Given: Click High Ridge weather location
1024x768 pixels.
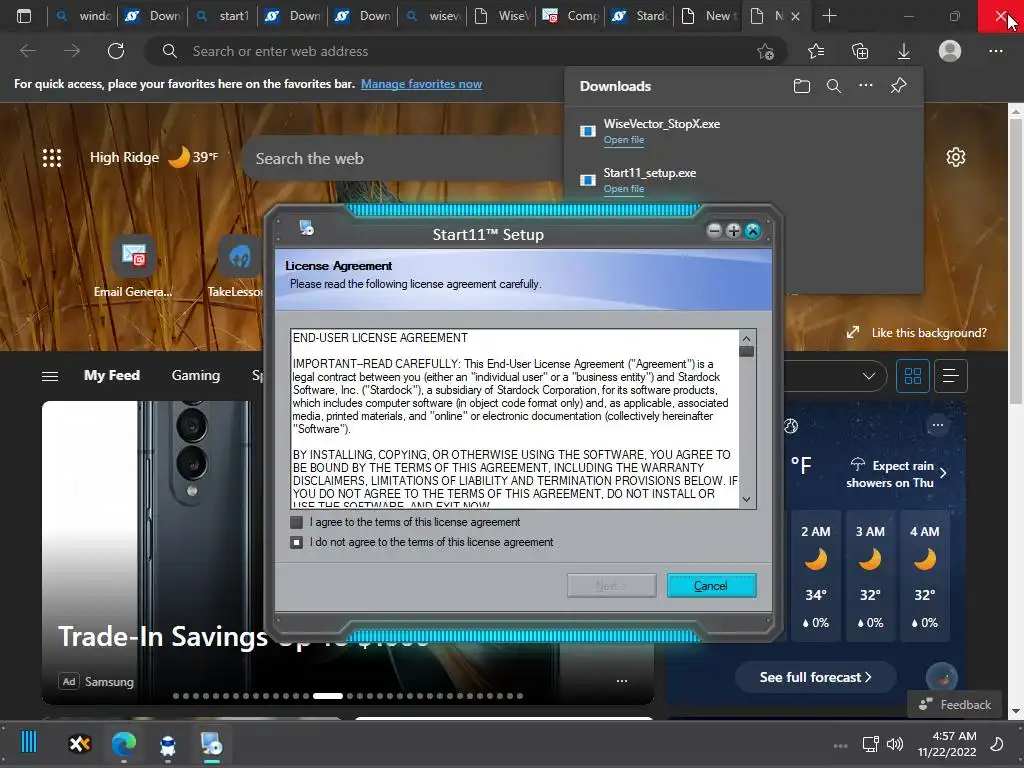Looking at the screenshot, I should click(124, 157).
